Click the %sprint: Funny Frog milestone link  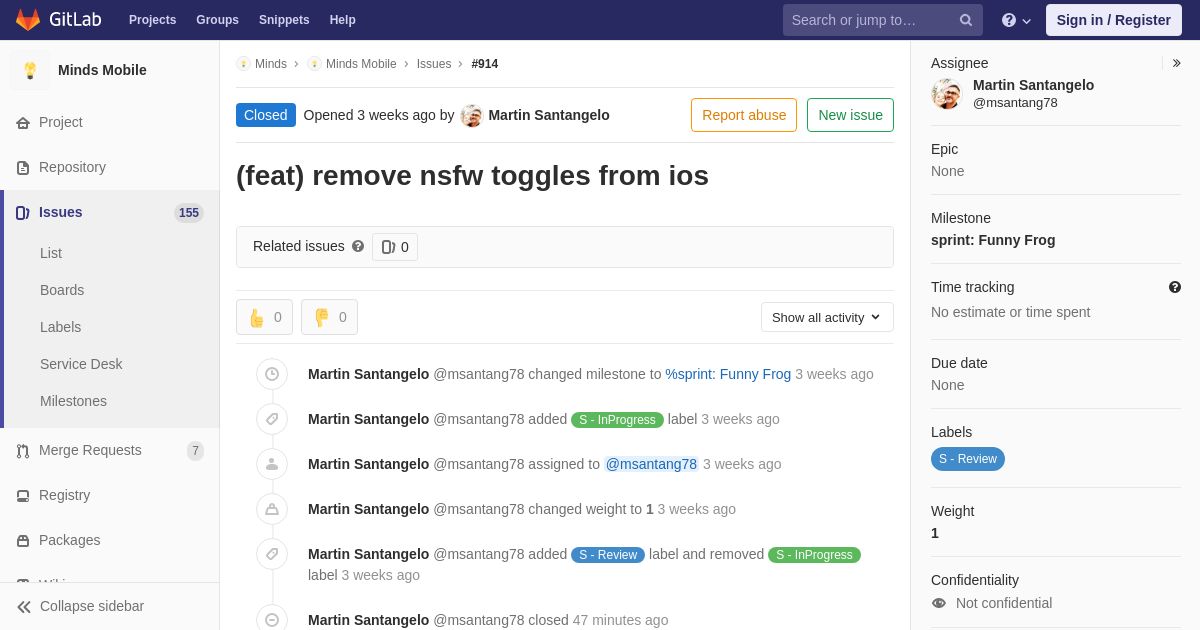pyautogui.click(x=728, y=374)
